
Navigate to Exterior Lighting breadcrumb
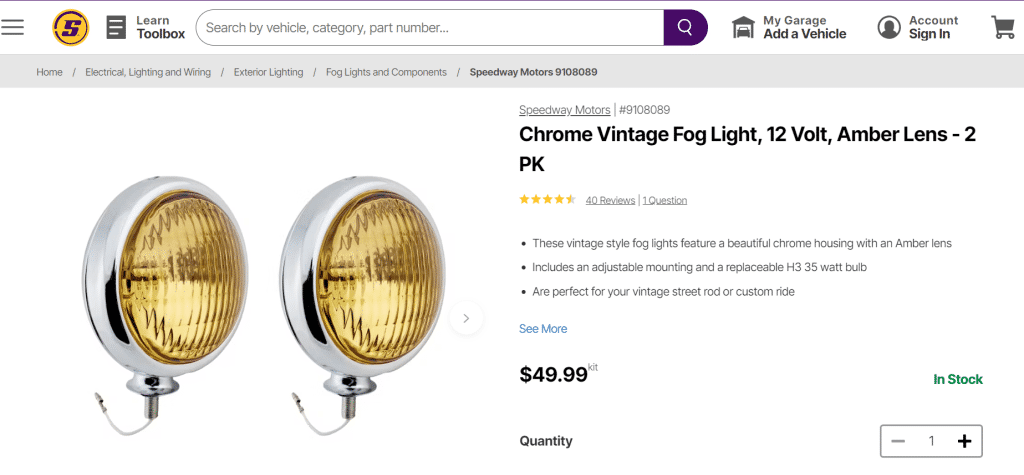(268, 72)
